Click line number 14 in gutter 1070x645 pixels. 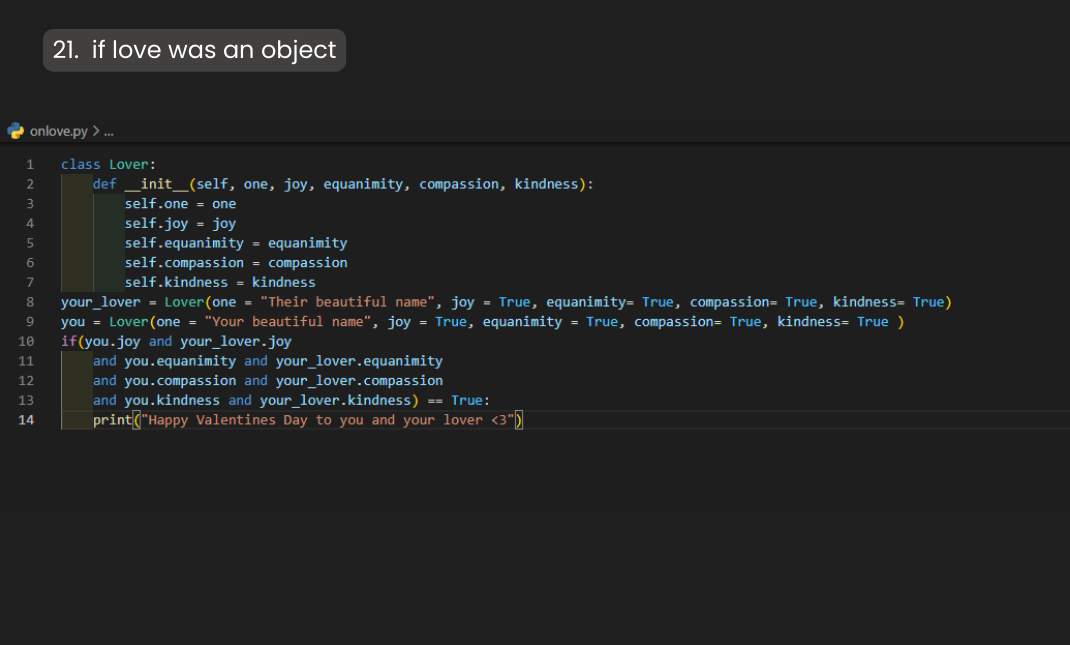[x=26, y=420]
